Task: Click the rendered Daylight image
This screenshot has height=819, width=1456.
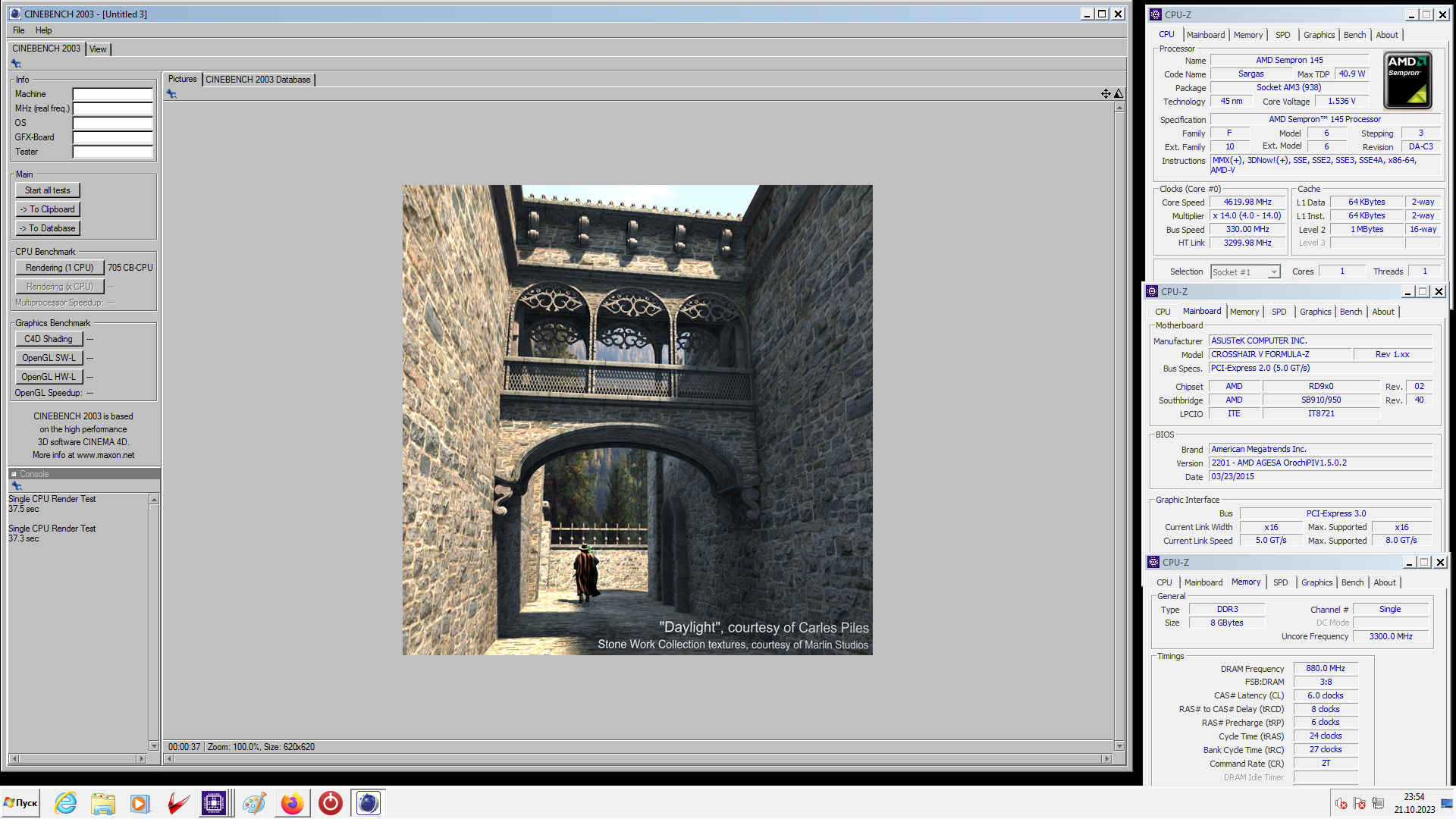Action: tap(637, 420)
